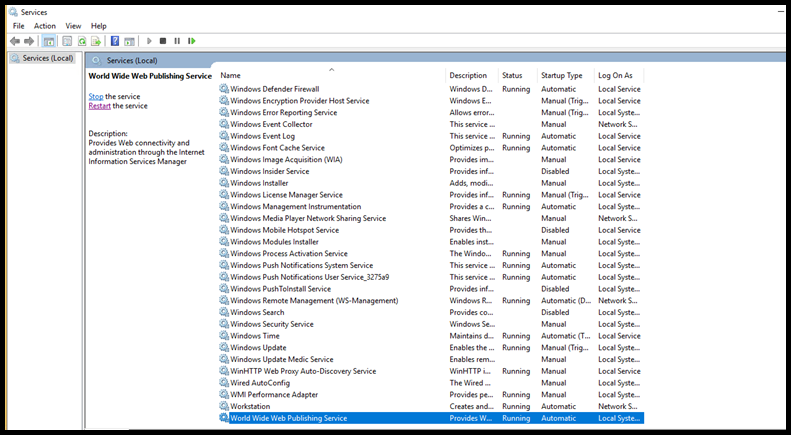Sort by the Startup Type column header

(x=566, y=75)
